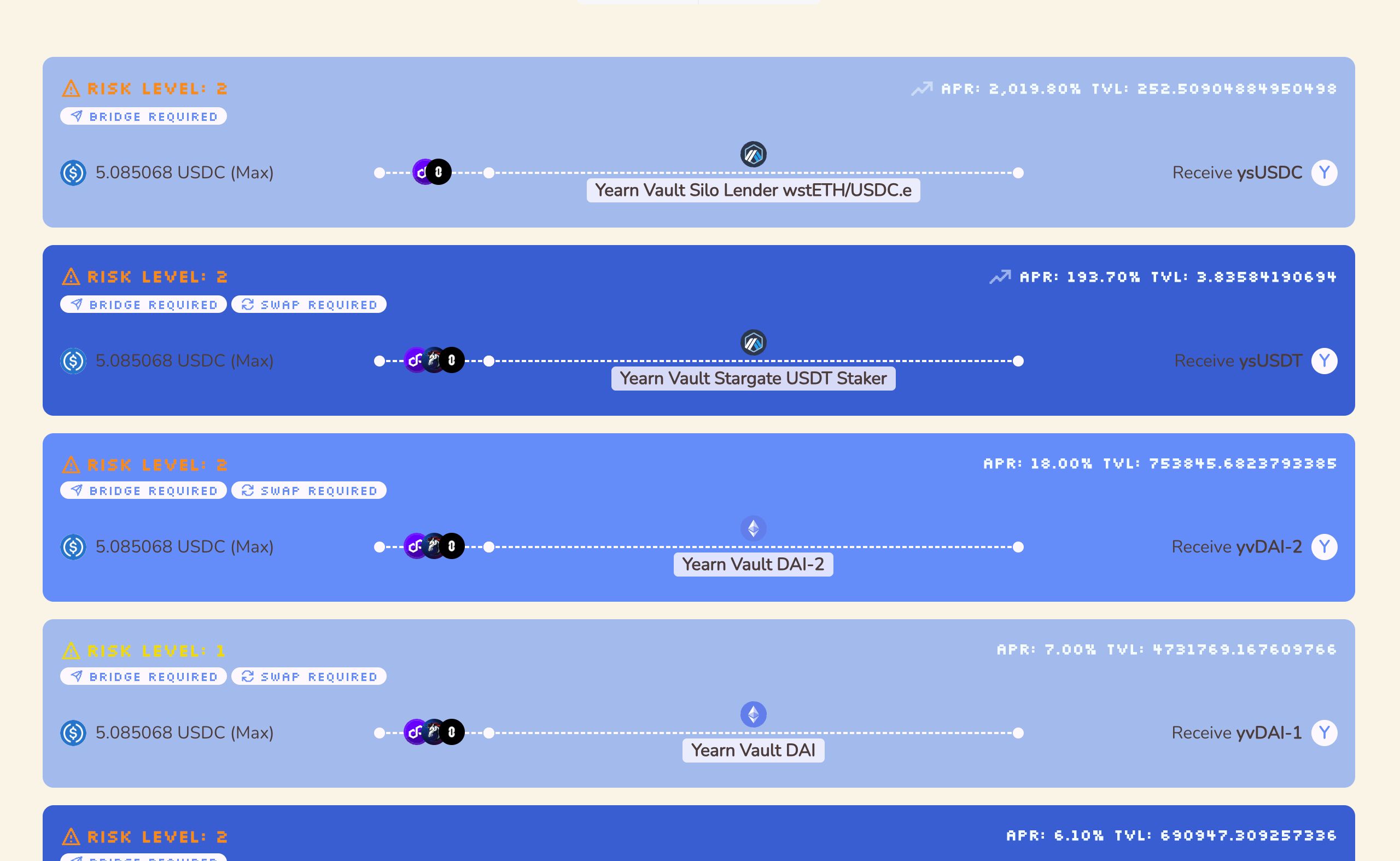
Task: Click the USDC coin icon in the ysUSDC route
Action: coord(73,172)
